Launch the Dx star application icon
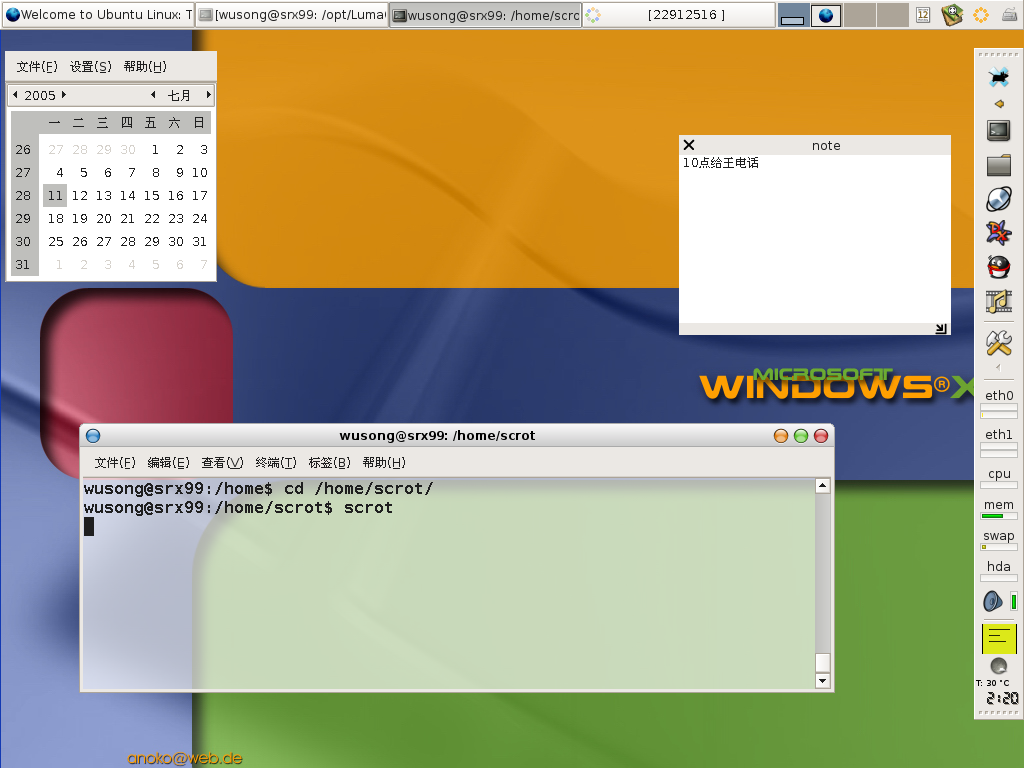 tap(999, 232)
